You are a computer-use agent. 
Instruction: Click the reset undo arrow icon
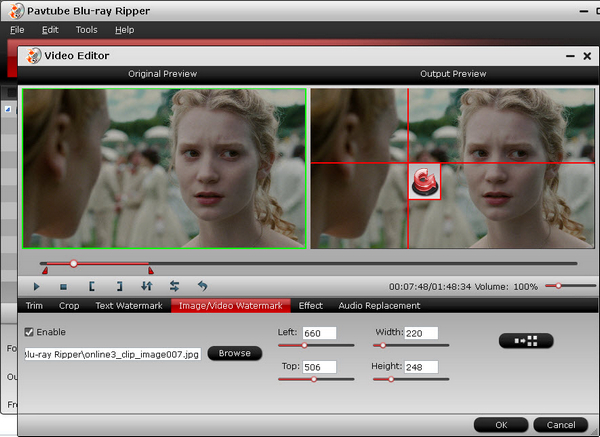[202, 286]
